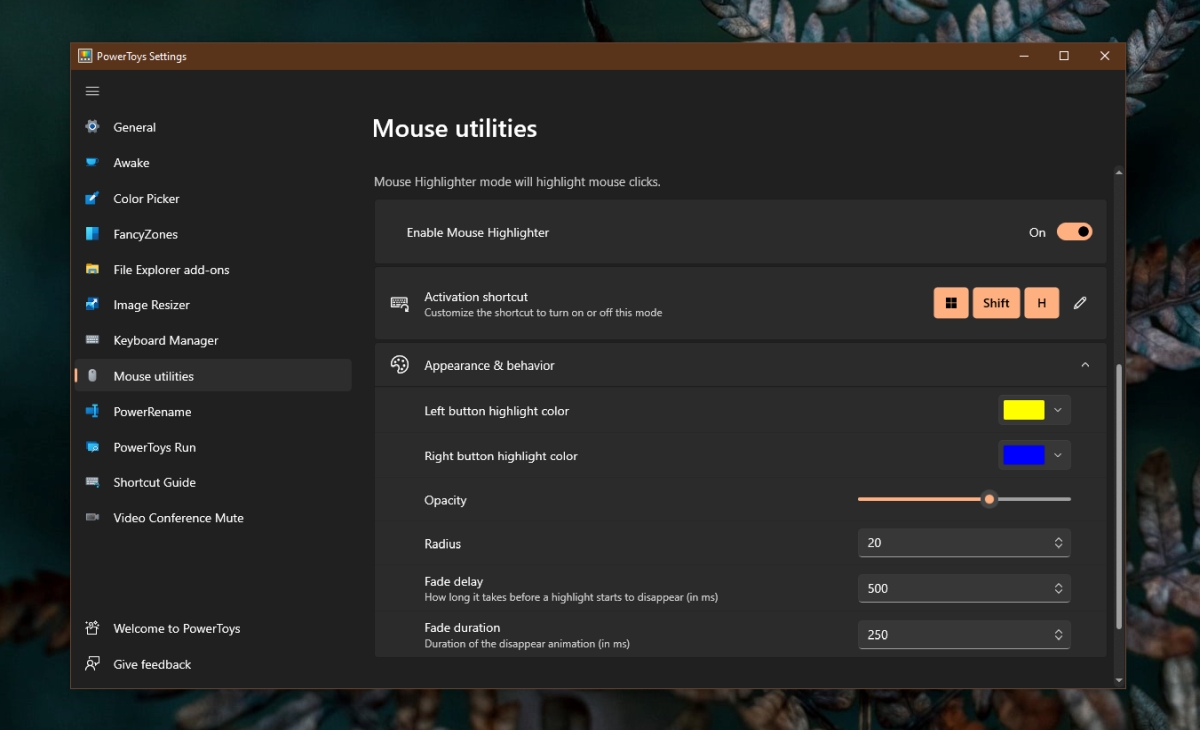
Task: Click the Mouse utilities page heading
Action: [454, 128]
